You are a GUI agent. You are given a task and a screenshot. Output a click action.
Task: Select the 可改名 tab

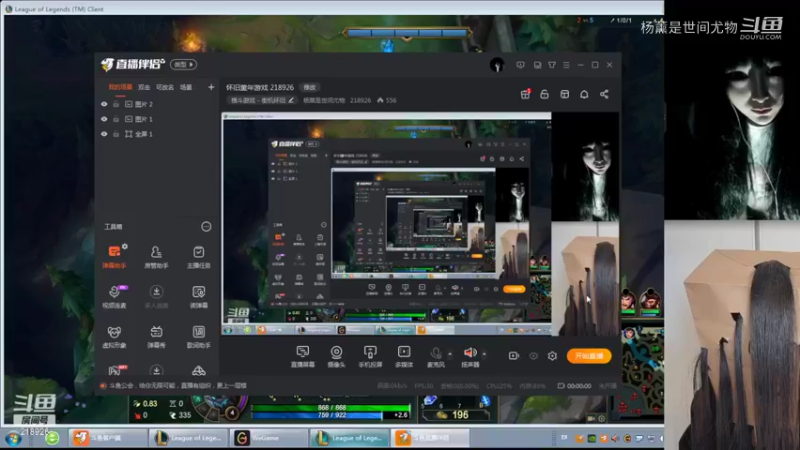coord(165,87)
